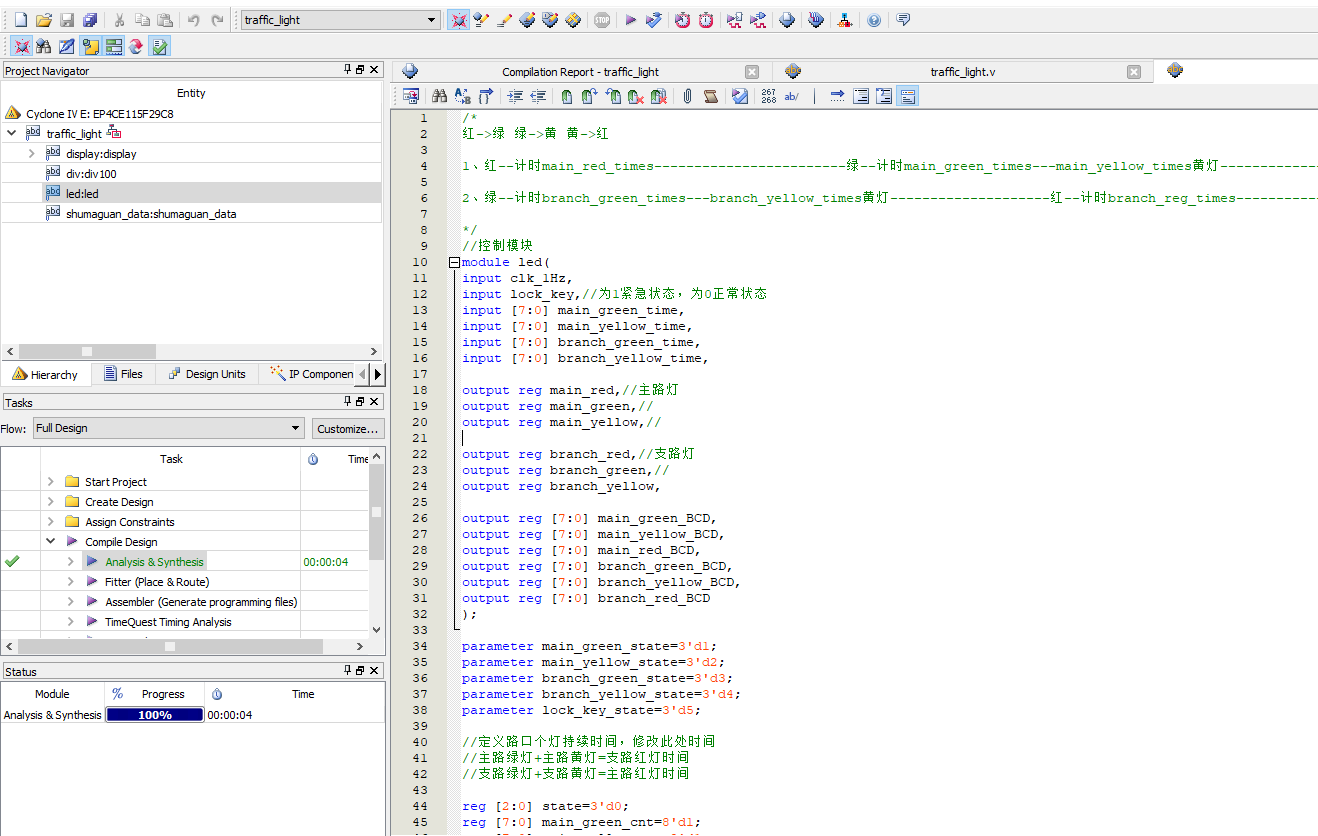Close the traffic_light.v tab
Screen dimensions: 1318x836
1133,72
